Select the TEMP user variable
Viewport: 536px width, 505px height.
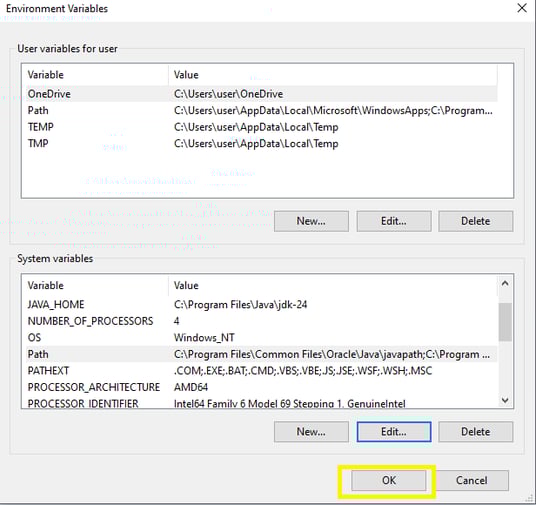(262, 127)
